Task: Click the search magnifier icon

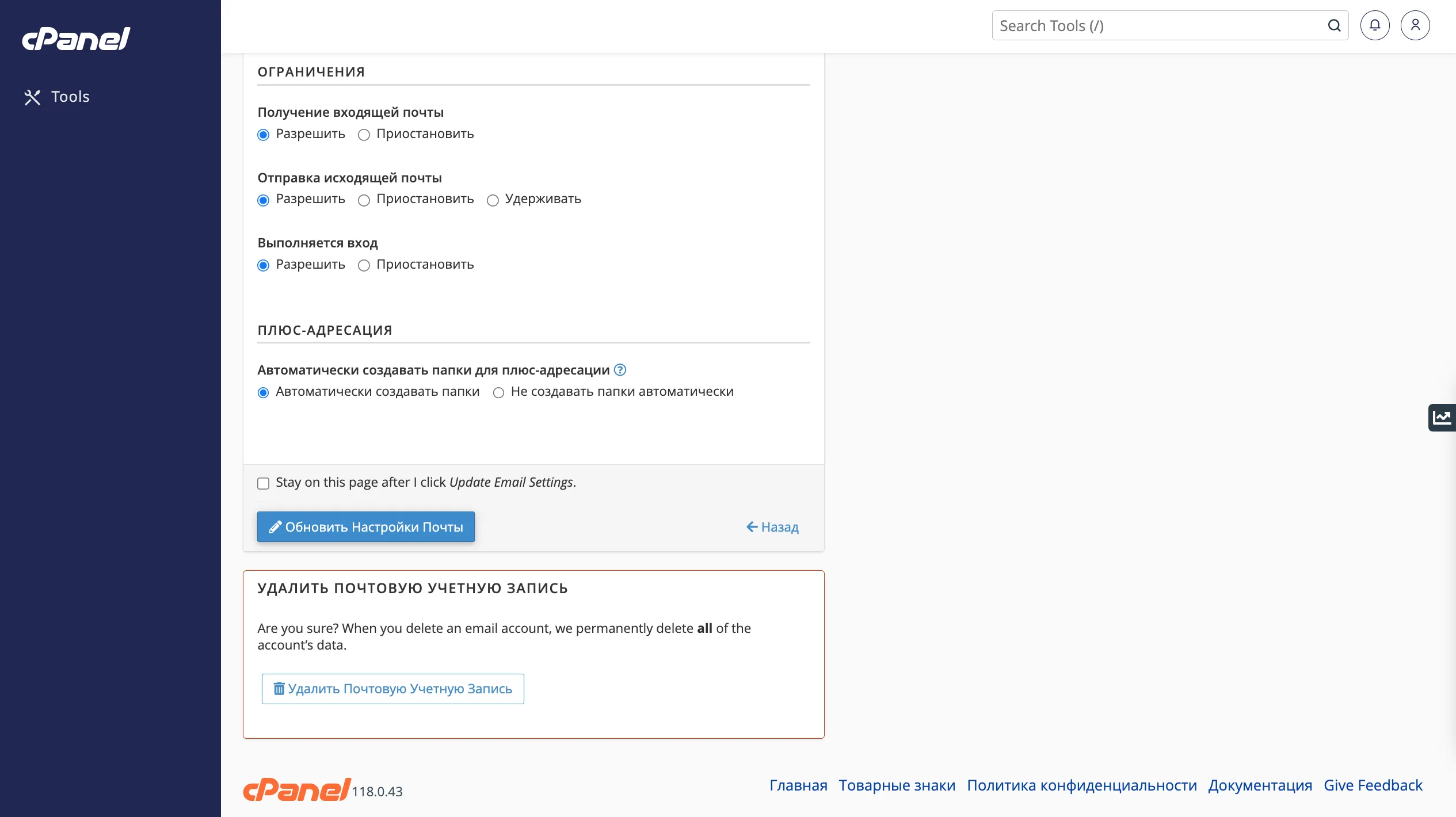Action: pyautogui.click(x=1334, y=25)
